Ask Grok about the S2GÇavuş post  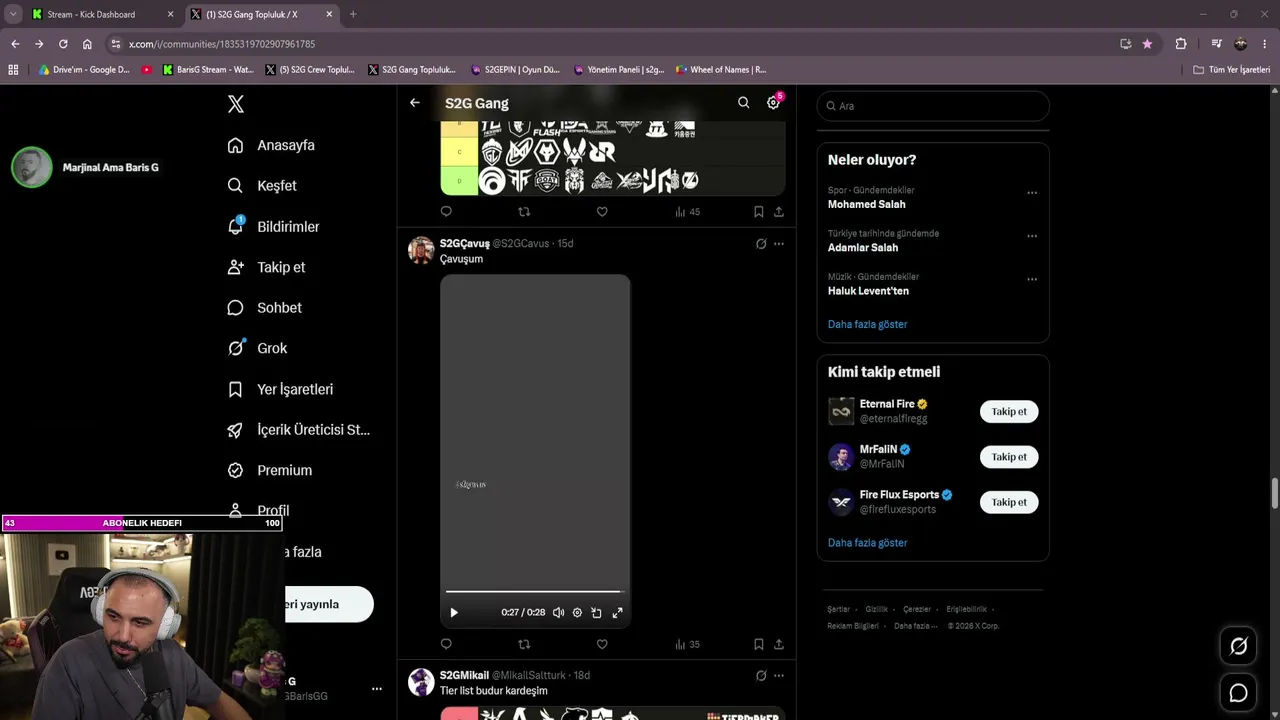(761, 244)
